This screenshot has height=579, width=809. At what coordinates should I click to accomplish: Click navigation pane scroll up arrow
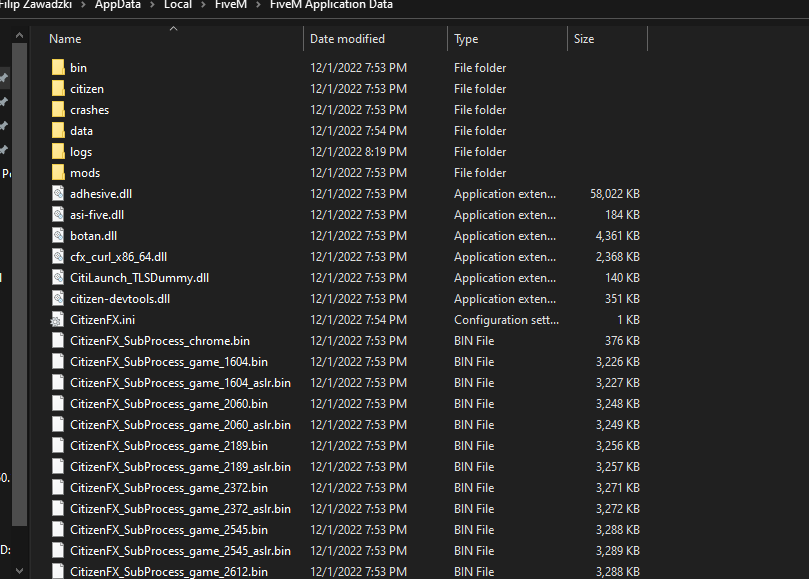19,36
